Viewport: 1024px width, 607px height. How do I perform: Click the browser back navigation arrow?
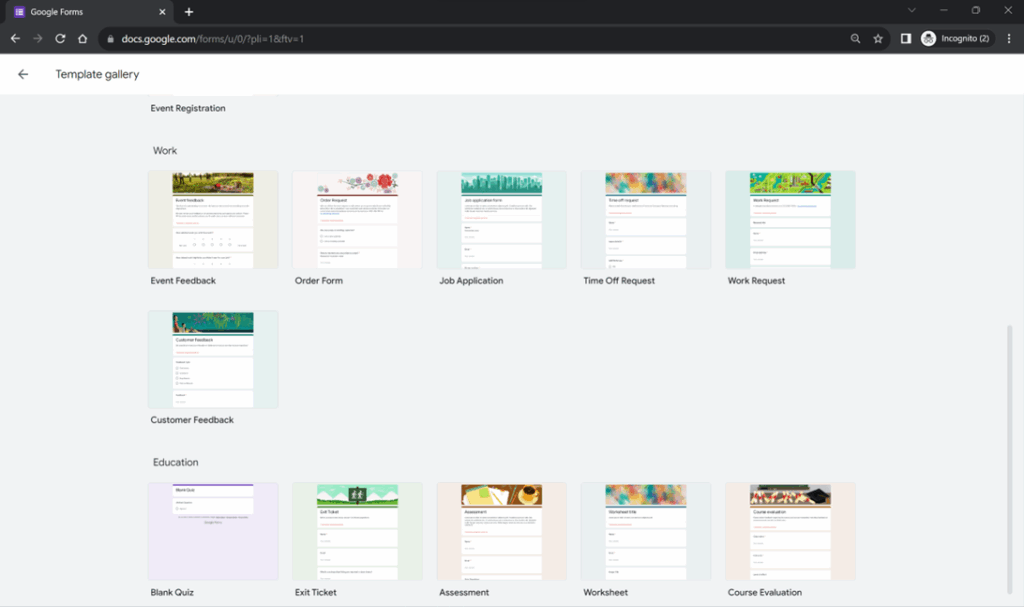[x=15, y=39]
